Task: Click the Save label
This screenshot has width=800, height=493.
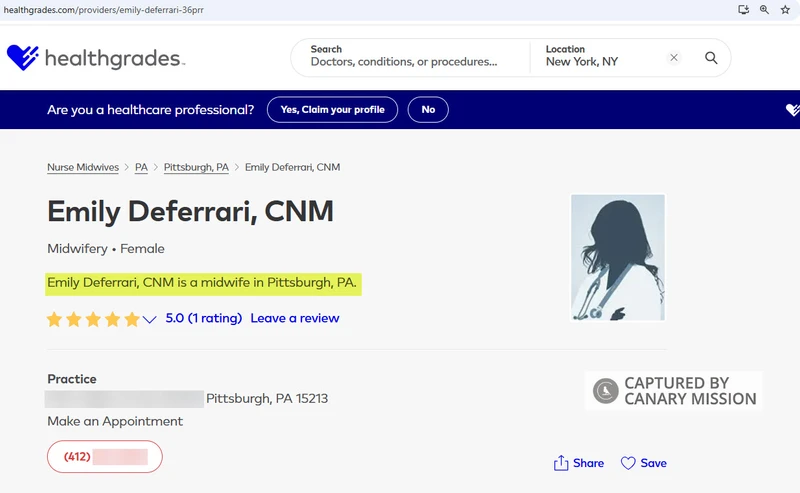Action: point(654,463)
